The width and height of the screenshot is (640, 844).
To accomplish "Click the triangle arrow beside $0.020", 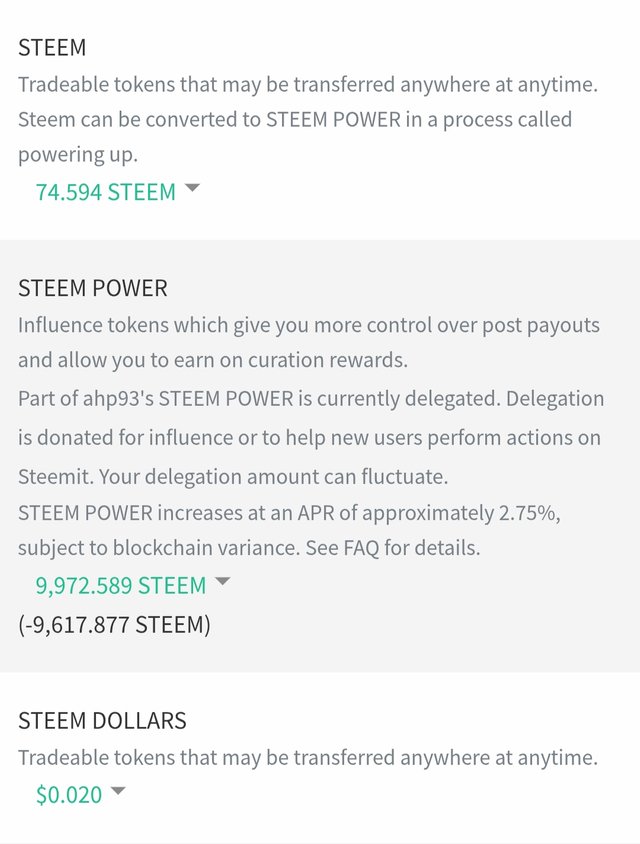I will pos(118,791).
